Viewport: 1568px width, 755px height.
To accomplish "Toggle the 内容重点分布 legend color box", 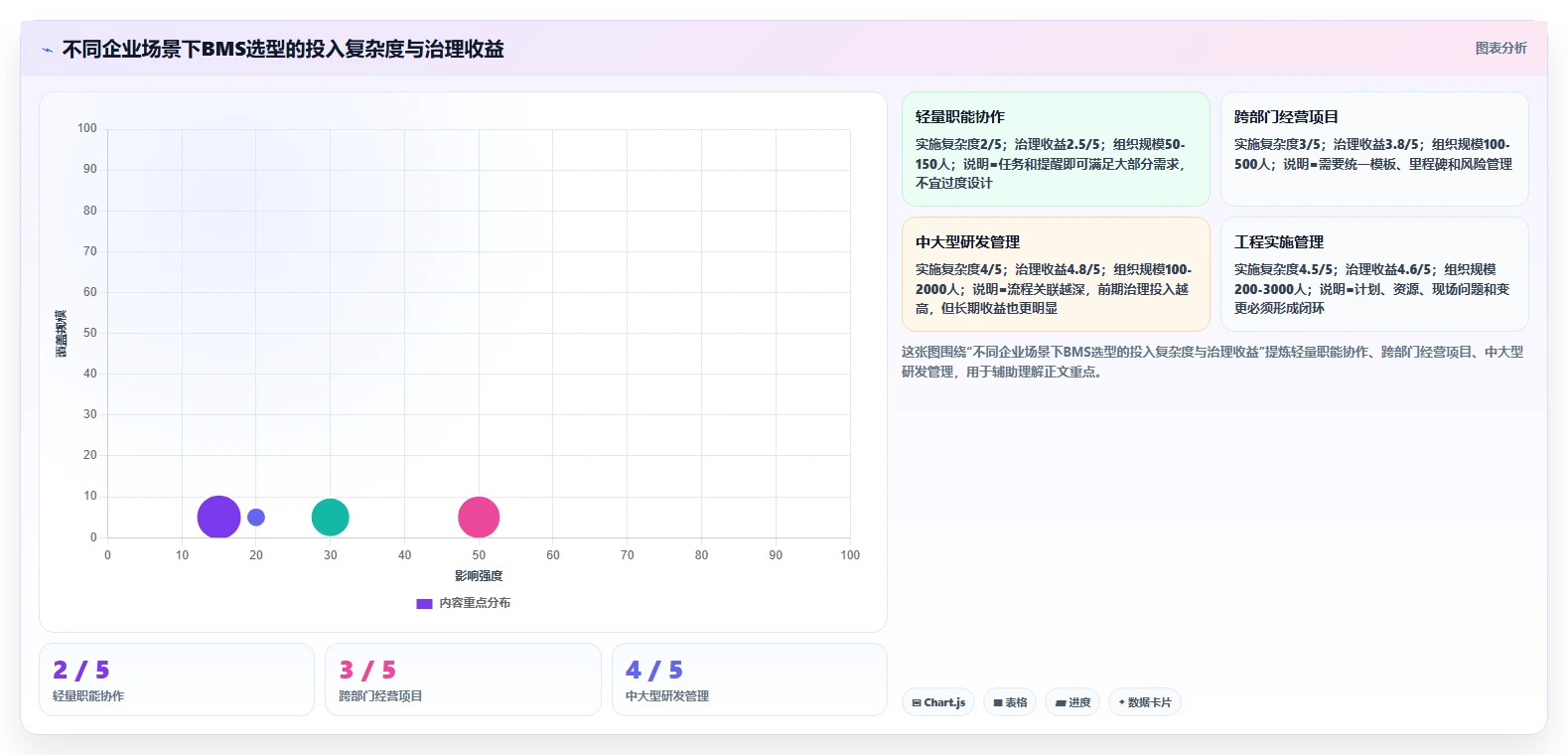I will 424,603.
